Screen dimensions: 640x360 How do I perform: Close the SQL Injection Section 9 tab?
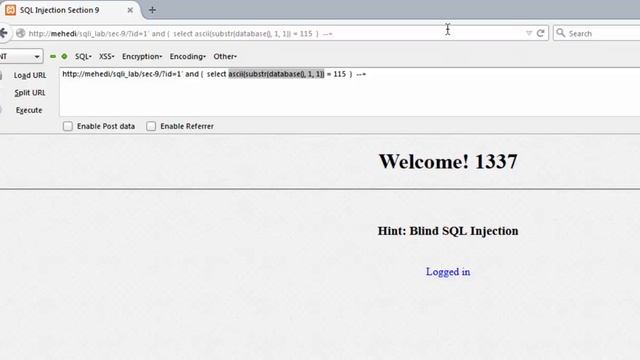click(130, 10)
